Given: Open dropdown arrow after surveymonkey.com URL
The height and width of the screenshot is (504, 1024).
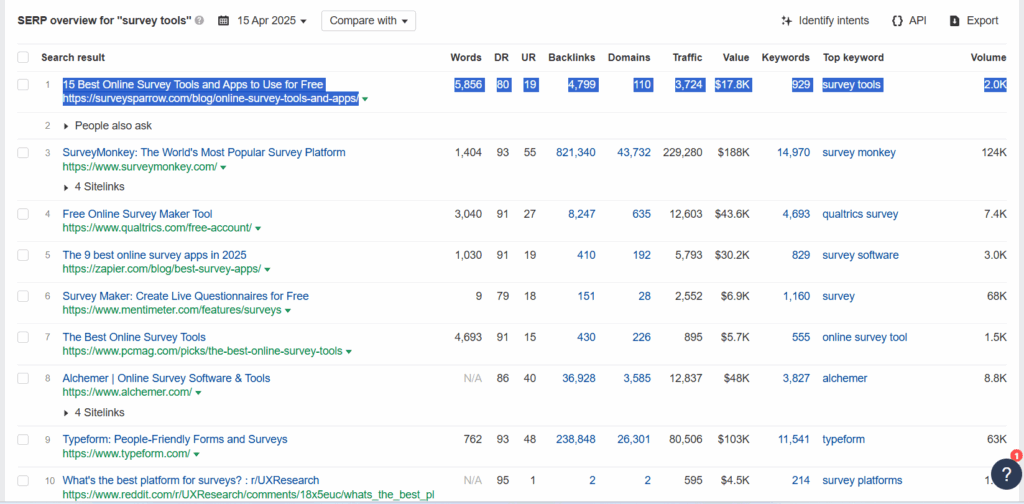Looking at the screenshot, I should point(223,168).
